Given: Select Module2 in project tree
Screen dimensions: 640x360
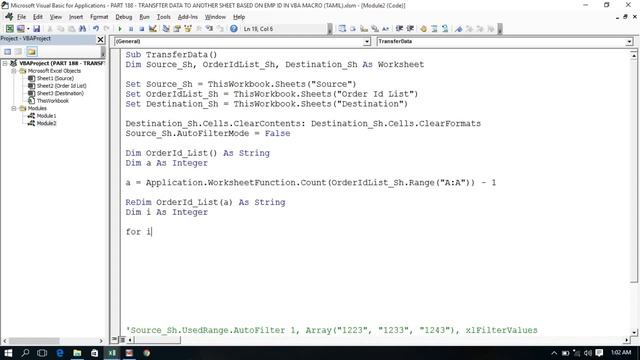Looking at the screenshot, I should pyautogui.click(x=46, y=123).
